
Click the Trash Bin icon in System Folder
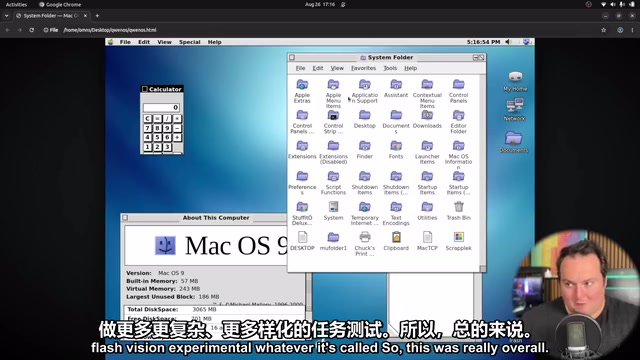click(x=458, y=207)
